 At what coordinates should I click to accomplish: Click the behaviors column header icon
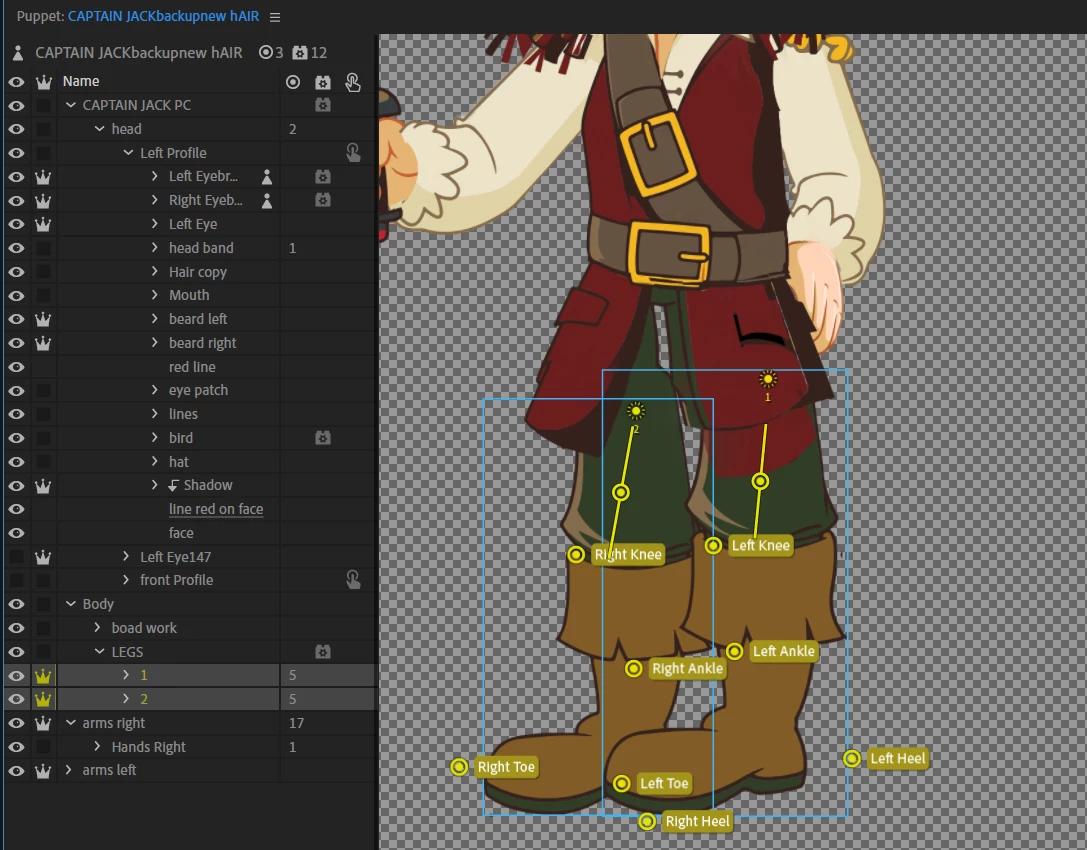click(323, 83)
